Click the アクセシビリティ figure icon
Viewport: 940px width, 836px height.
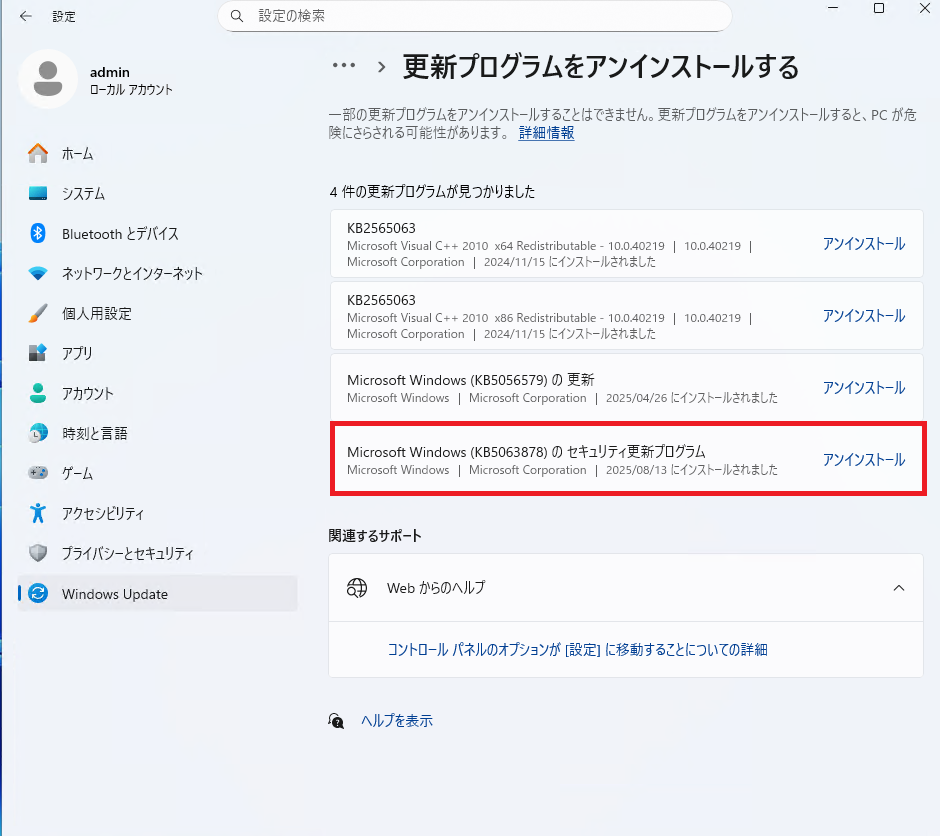coord(38,513)
